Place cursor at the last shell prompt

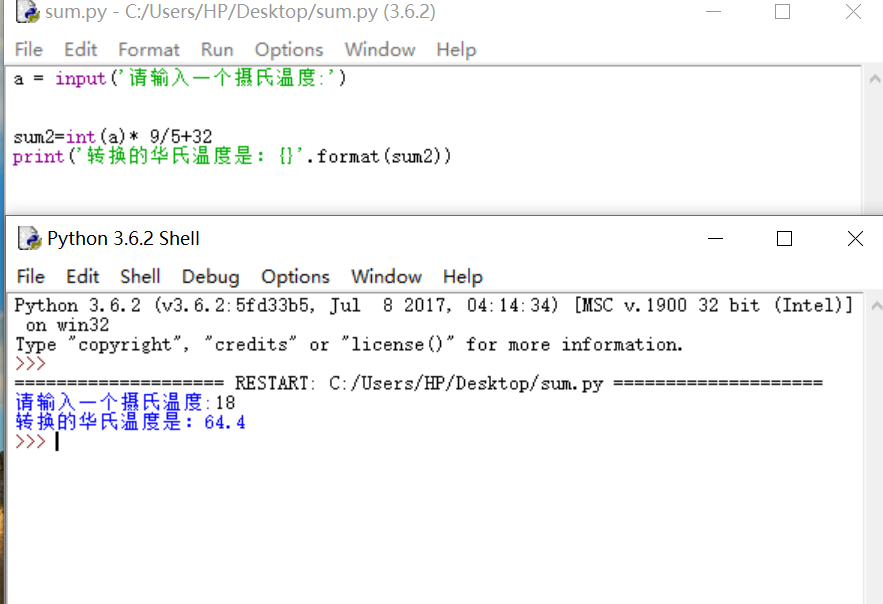coord(57,441)
